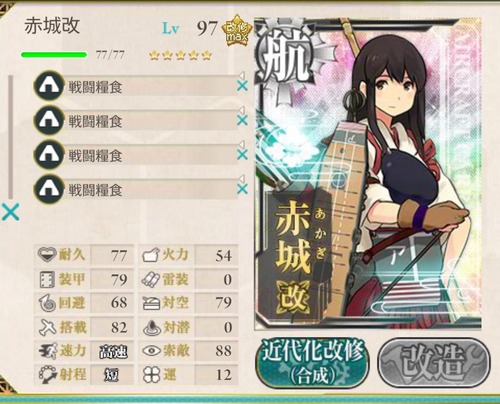The height and width of the screenshot is (404, 500).
Task: Click the fourth 戦闘糧食 riceball icon
Action: 49,189
